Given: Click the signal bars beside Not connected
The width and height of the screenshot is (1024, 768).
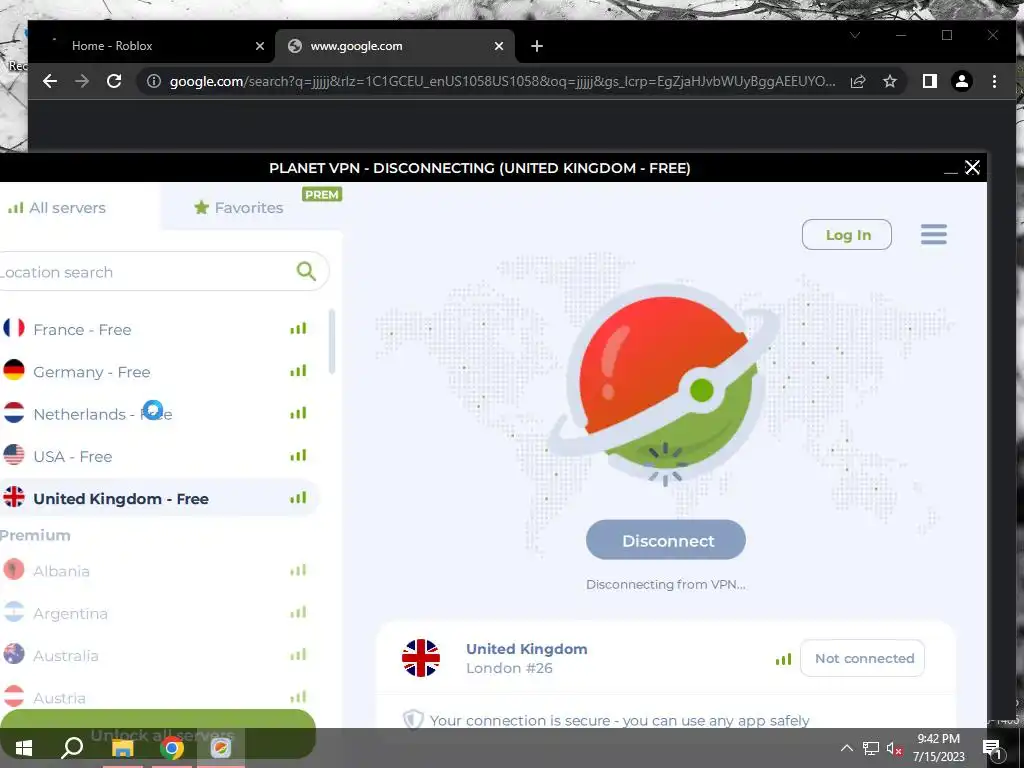Looking at the screenshot, I should (x=783, y=660).
